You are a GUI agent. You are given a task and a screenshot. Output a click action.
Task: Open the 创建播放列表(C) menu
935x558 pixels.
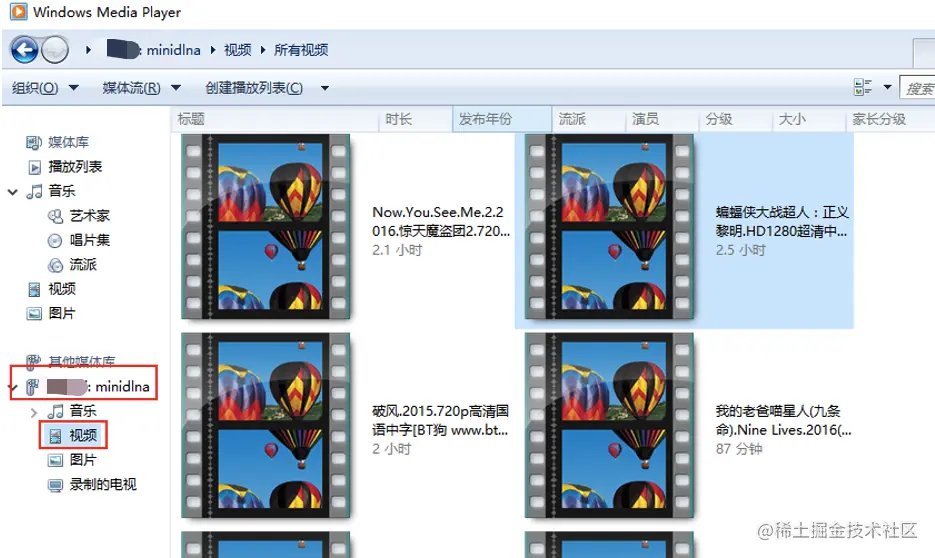[x=254, y=88]
